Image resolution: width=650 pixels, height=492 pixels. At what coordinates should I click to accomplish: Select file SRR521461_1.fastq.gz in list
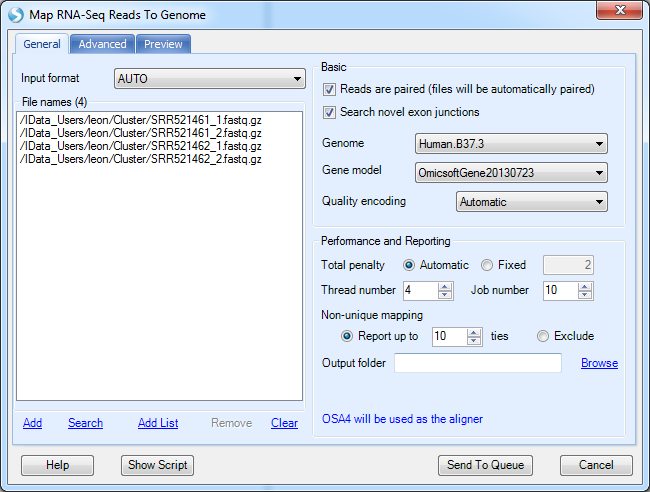tap(141, 120)
